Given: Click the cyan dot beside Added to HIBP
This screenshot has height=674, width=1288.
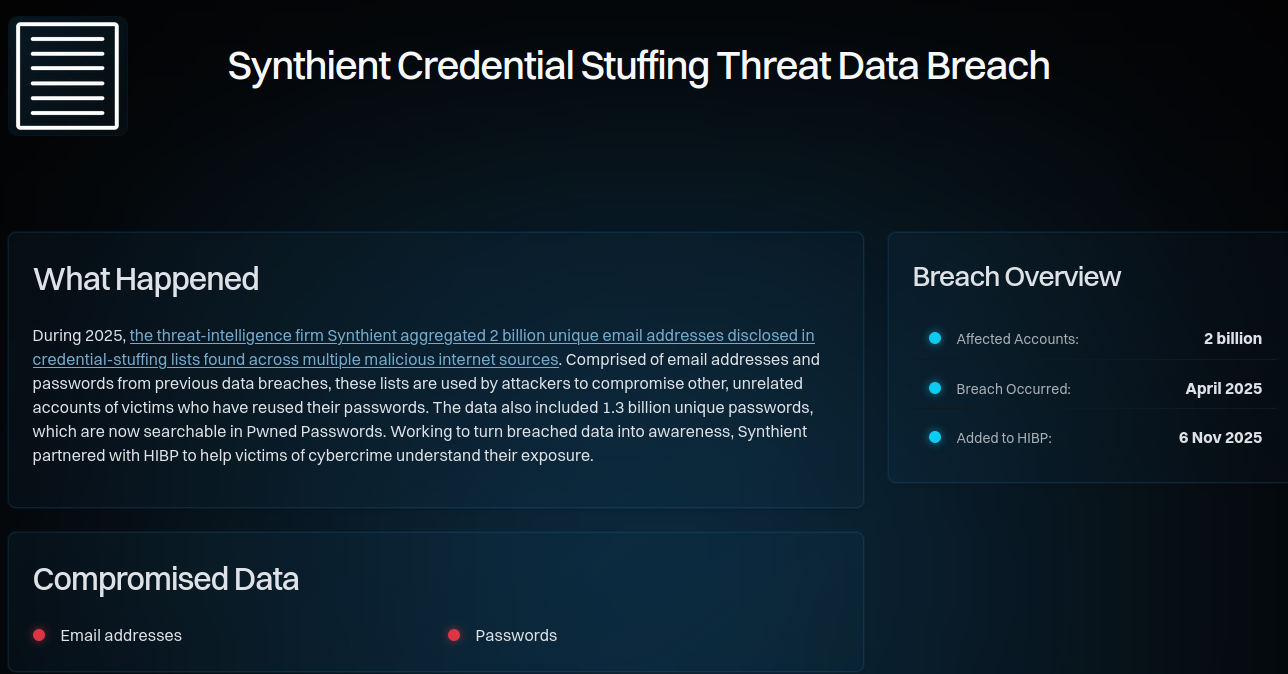Looking at the screenshot, I should [935, 437].
